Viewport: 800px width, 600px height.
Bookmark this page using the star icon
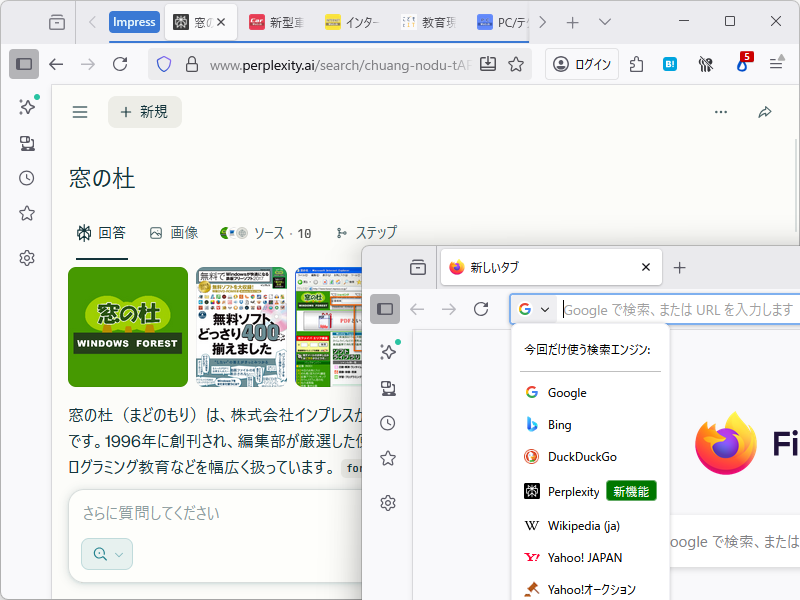(515, 63)
